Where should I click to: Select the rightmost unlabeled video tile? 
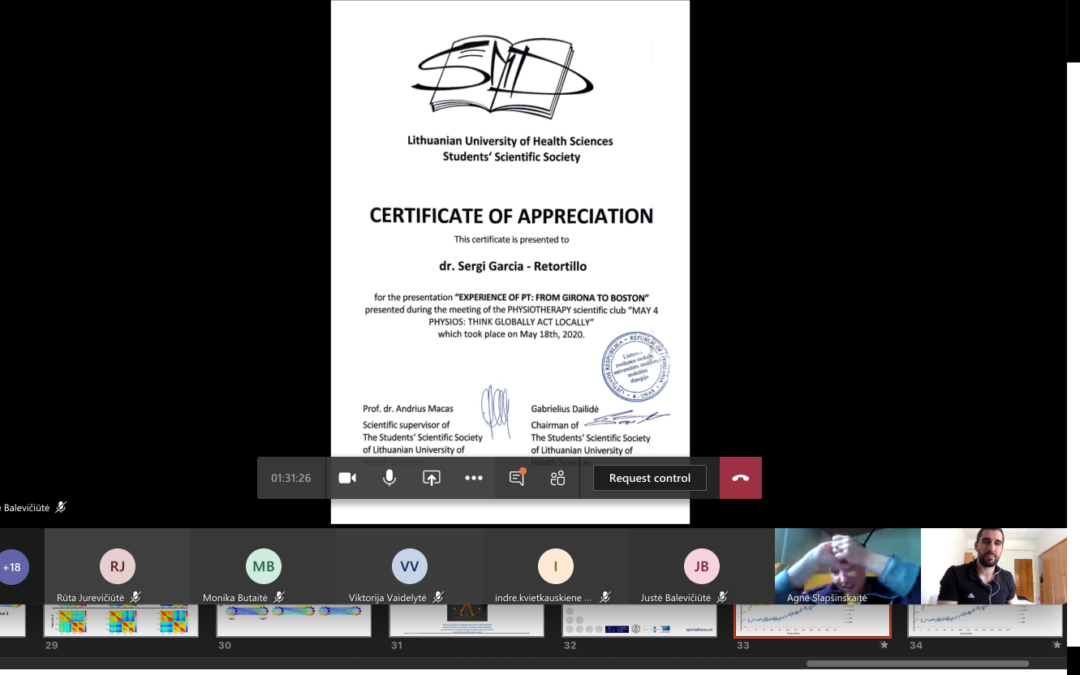994,566
